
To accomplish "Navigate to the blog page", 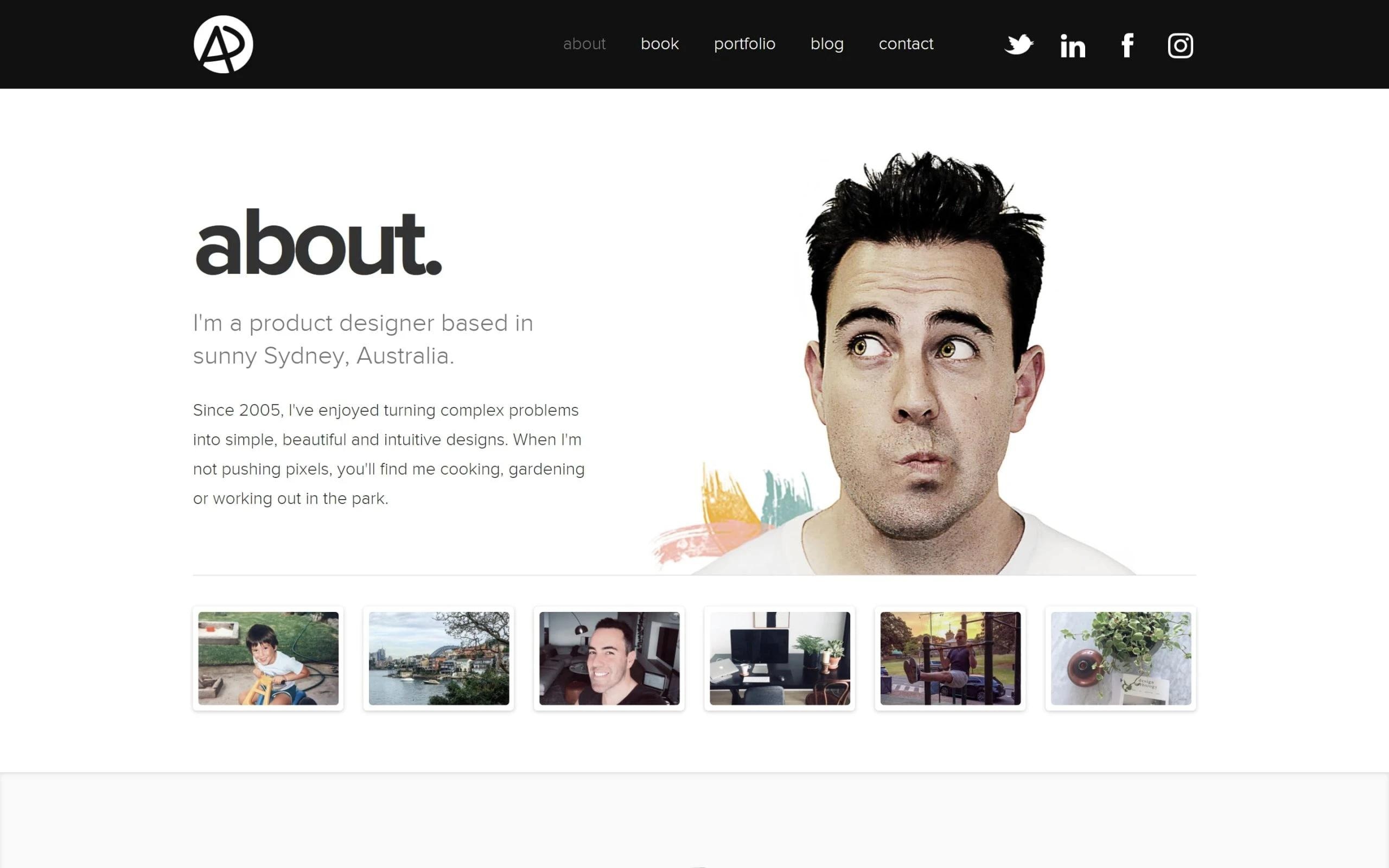I will tap(826, 44).
